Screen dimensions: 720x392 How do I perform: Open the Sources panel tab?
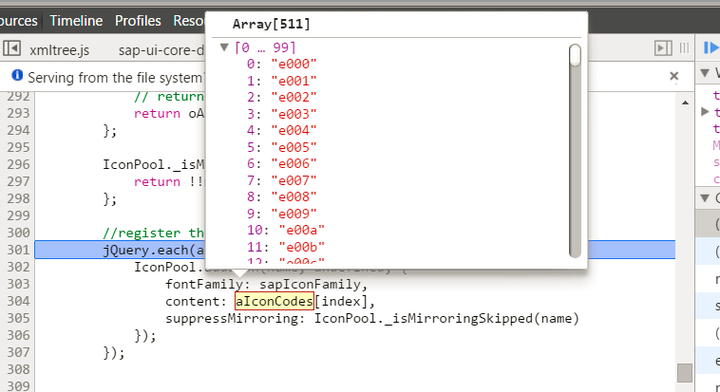pyautogui.click(x=18, y=21)
